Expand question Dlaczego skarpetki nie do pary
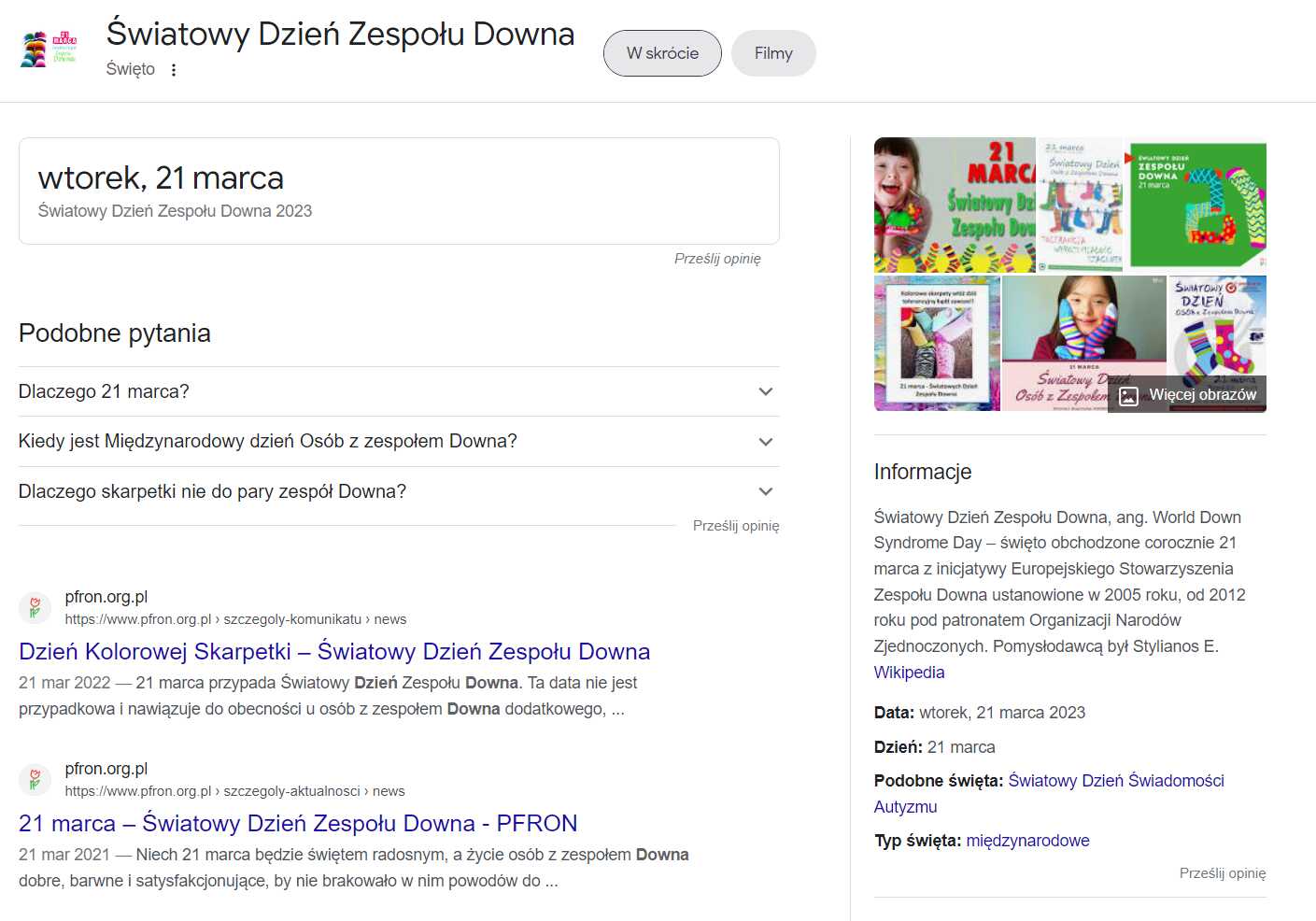This screenshot has width=1316, height=921. tap(399, 491)
